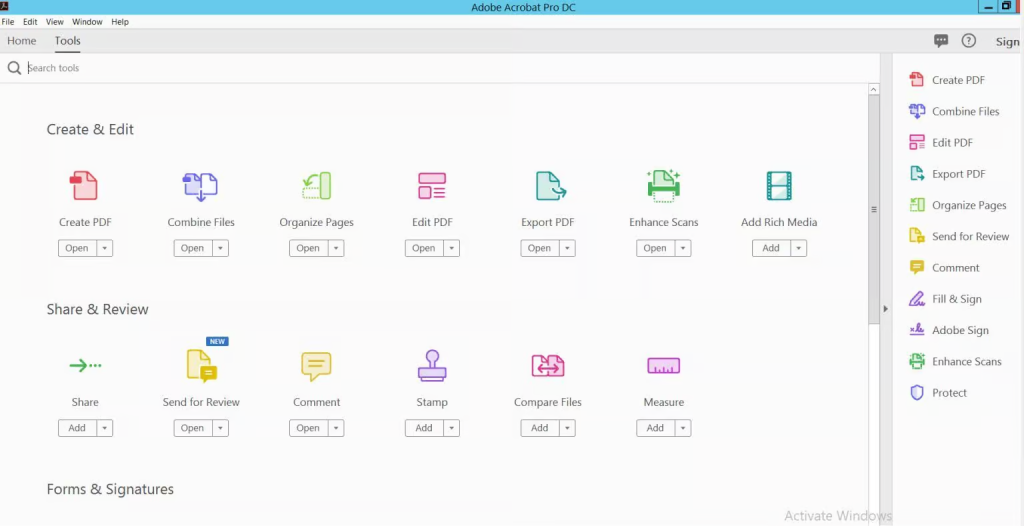1024x526 pixels.
Task: Expand the Compare Files dropdown arrow
Action: (x=568, y=428)
